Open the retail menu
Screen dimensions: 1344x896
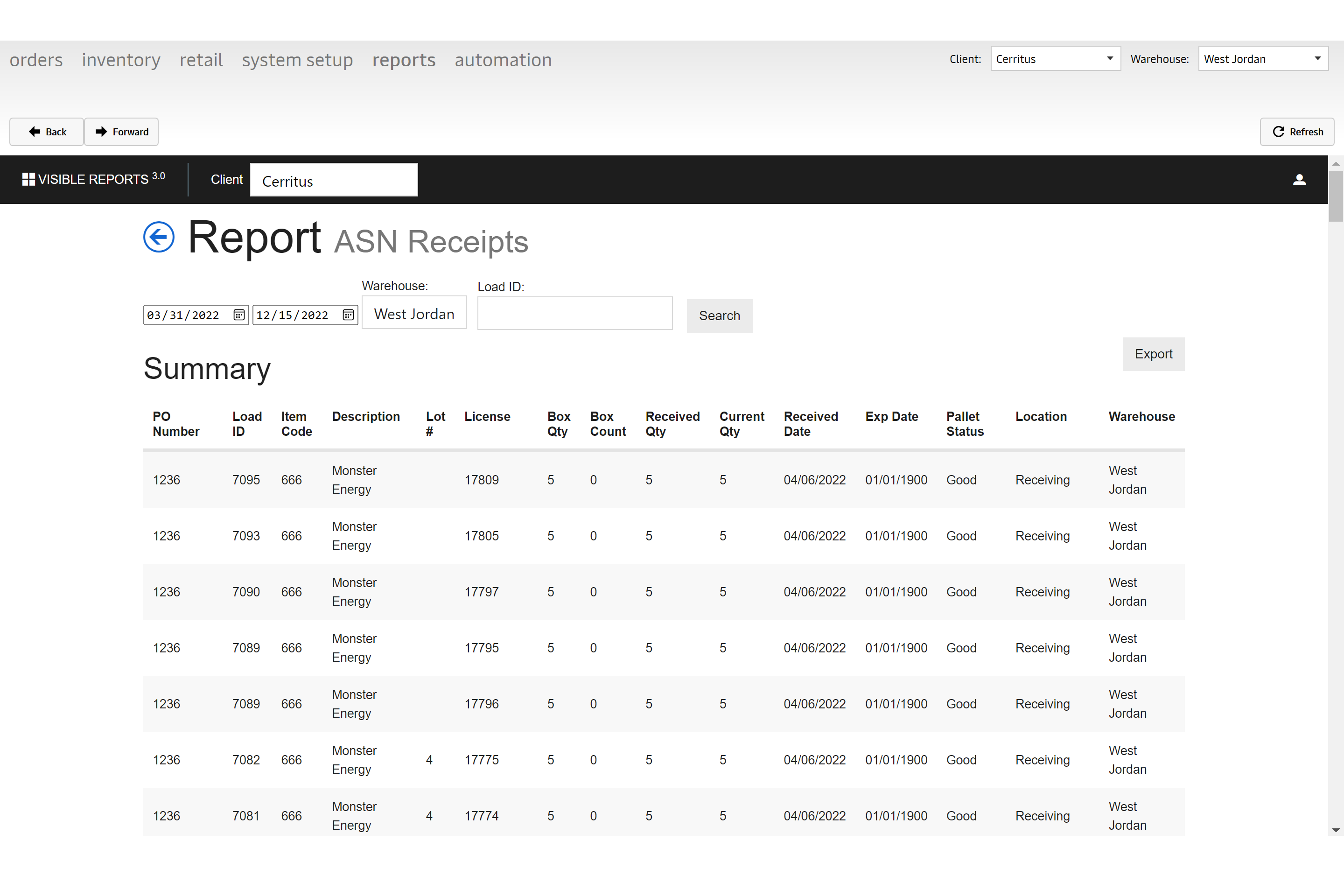tap(201, 60)
